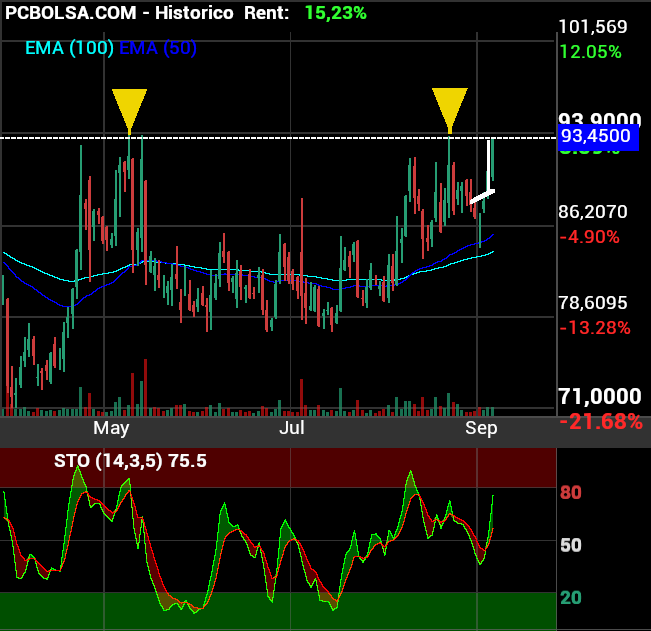Image resolution: width=651 pixels, height=631 pixels.
Task: Click the left yellow triangle marker near May
Action: 129,107
